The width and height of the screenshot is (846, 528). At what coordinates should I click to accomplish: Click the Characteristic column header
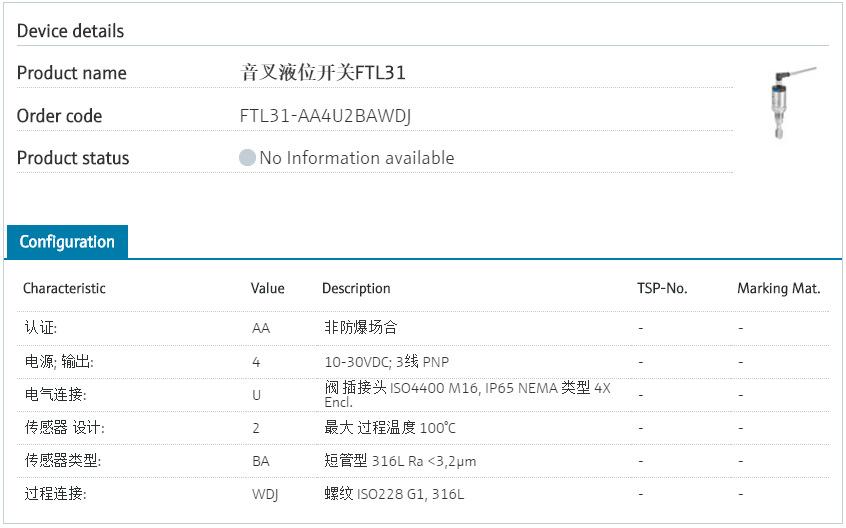64,288
